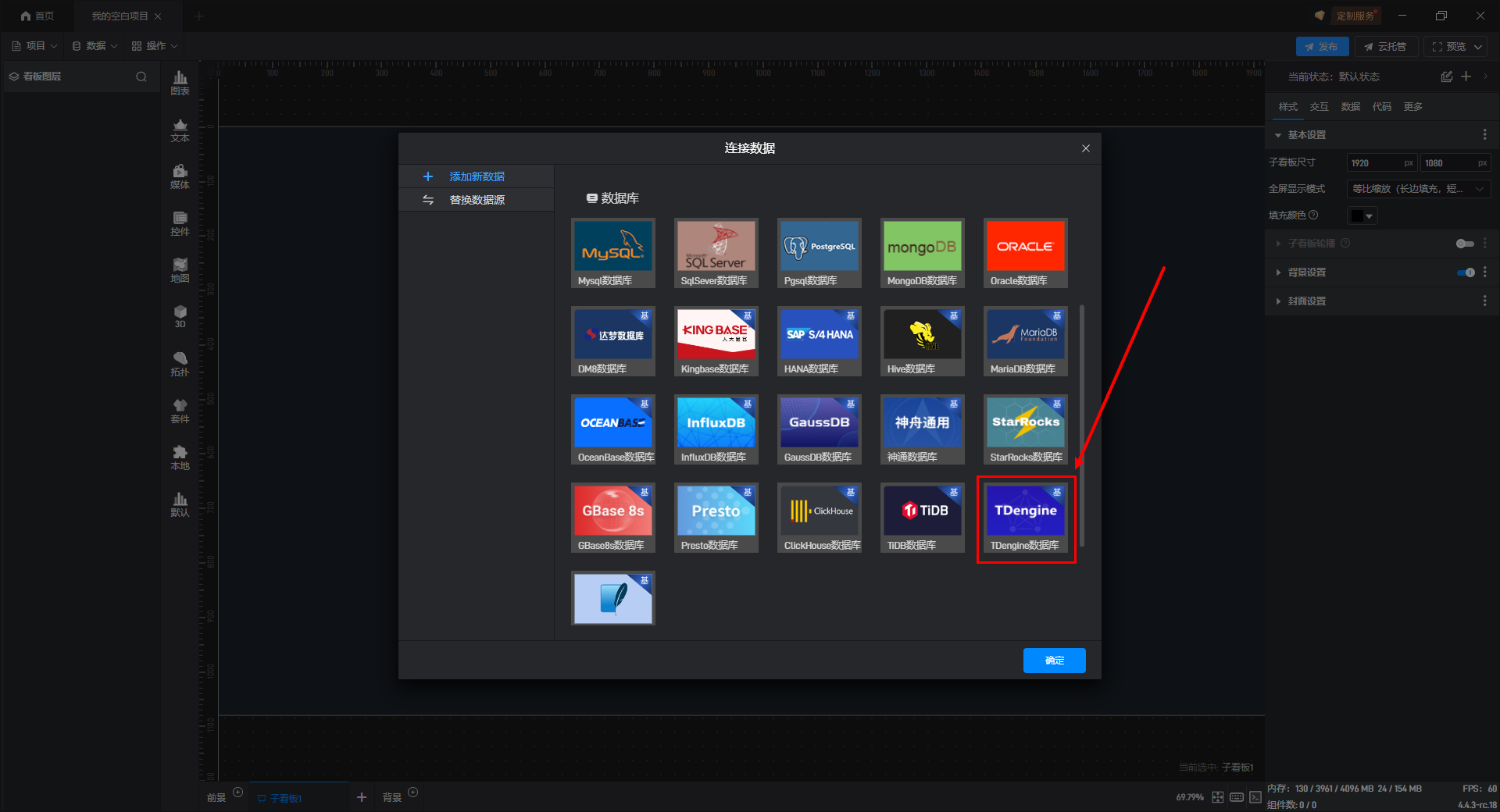Switch to the 交互 interaction tab
The height and width of the screenshot is (812, 1500).
pos(1320,107)
